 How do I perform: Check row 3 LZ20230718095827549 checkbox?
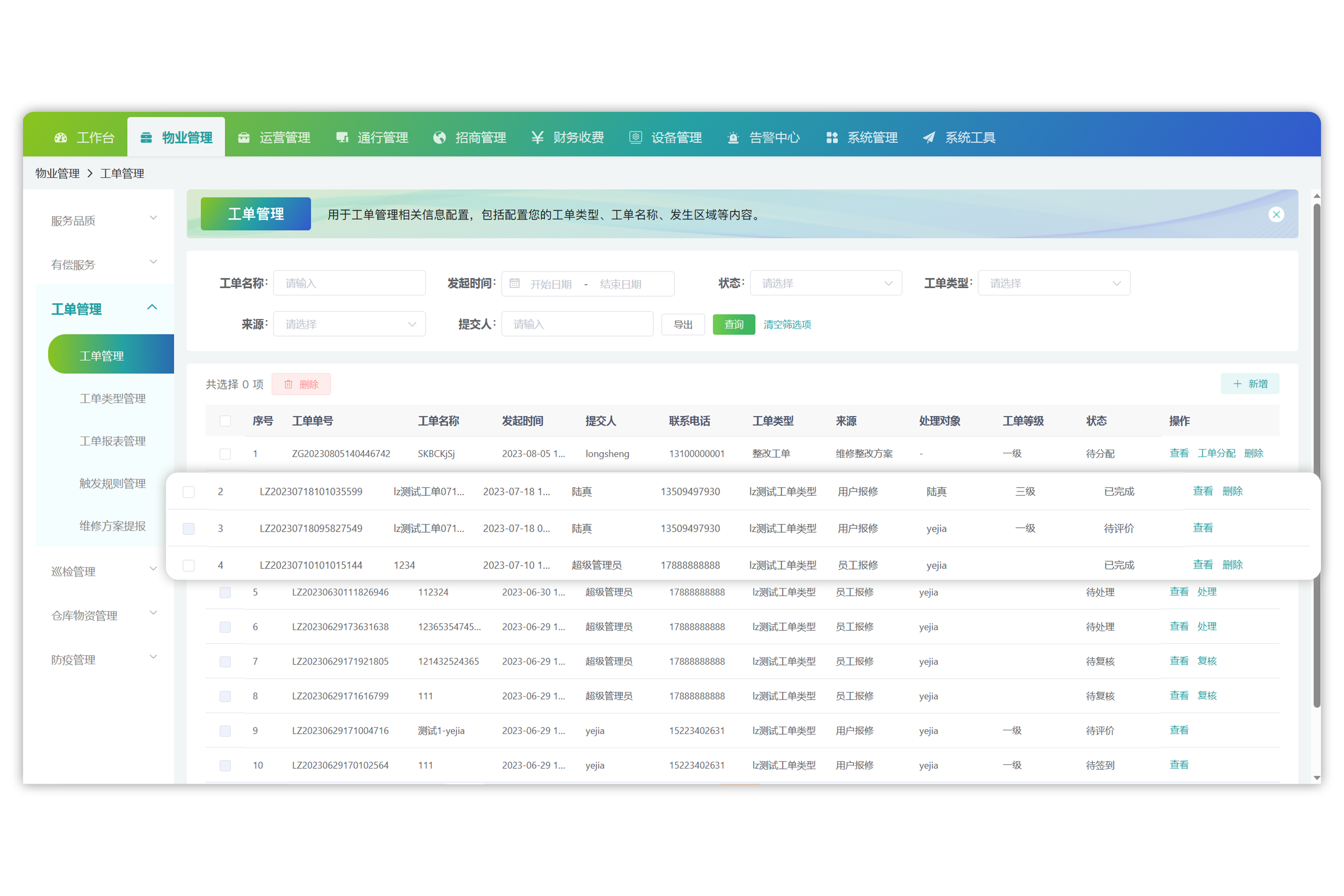point(188,529)
